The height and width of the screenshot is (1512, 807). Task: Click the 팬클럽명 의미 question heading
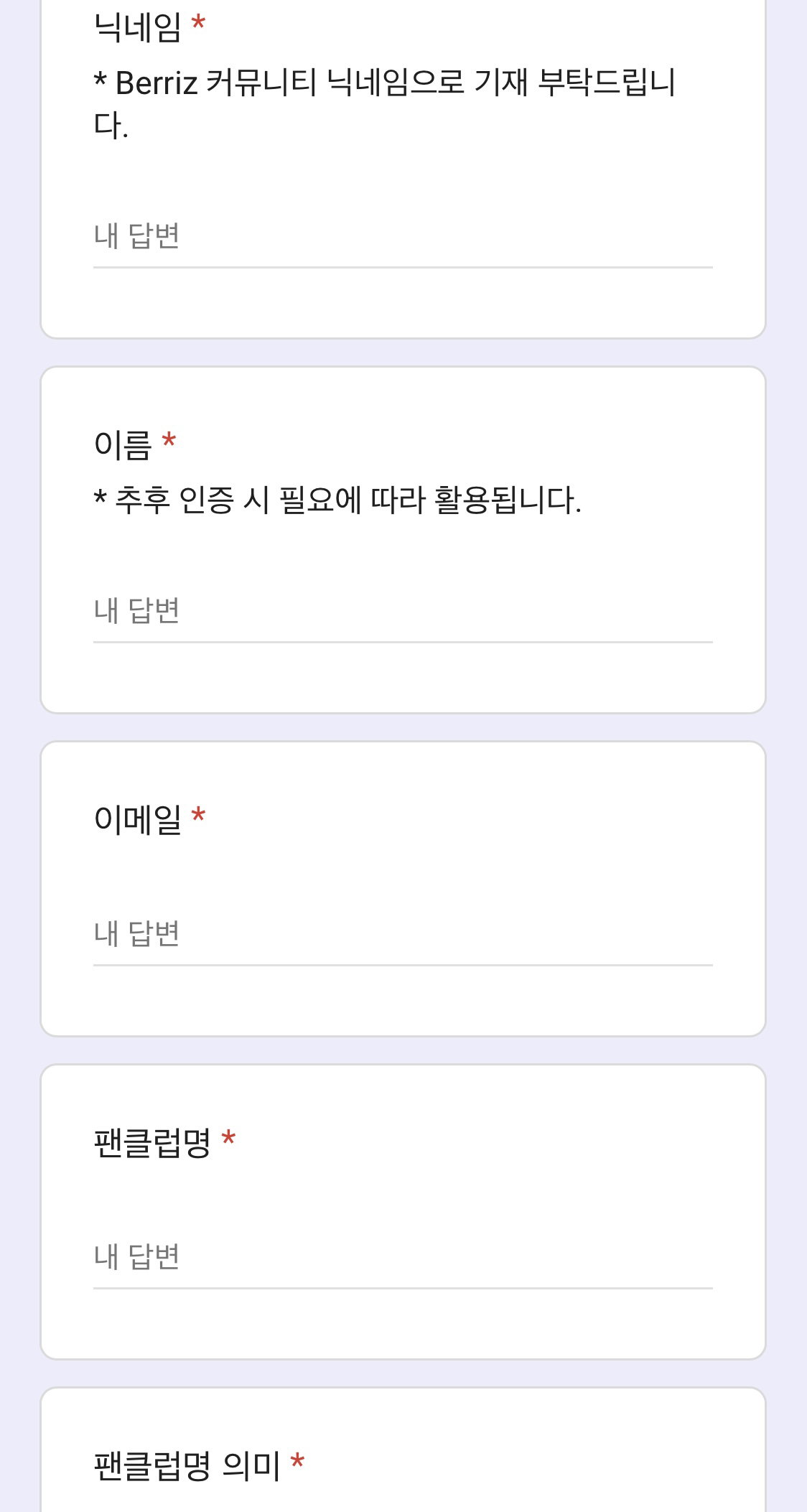click(x=187, y=1465)
